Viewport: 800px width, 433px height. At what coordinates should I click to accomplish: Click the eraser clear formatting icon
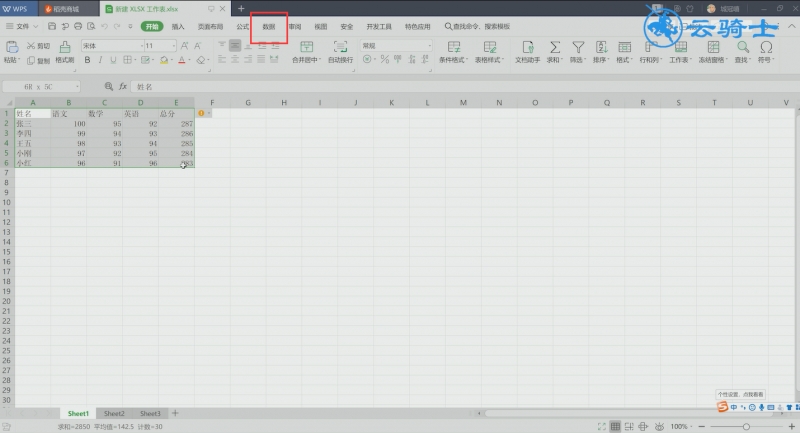point(201,60)
